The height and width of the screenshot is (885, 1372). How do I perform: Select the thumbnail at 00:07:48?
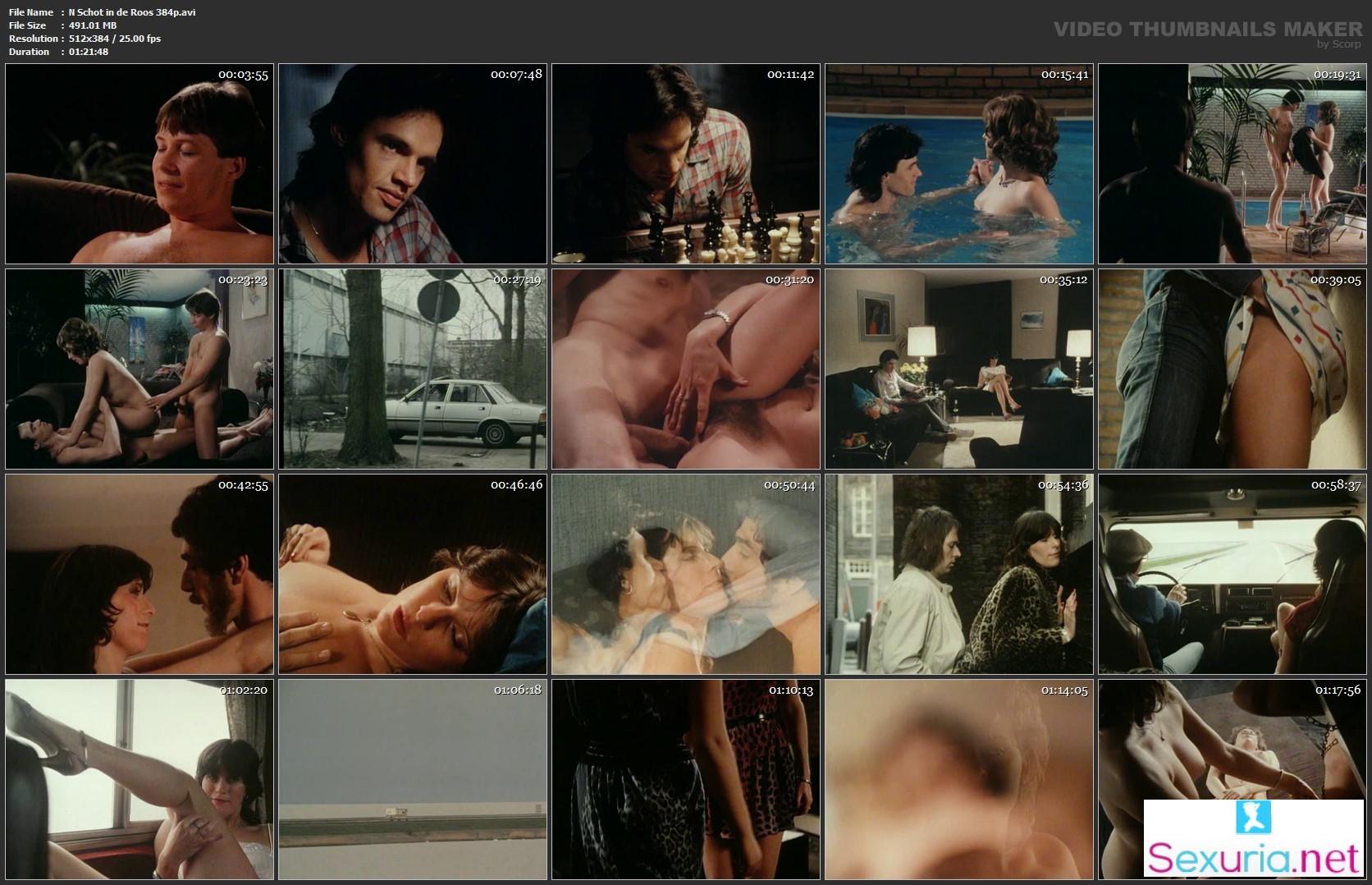coord(413,164)
